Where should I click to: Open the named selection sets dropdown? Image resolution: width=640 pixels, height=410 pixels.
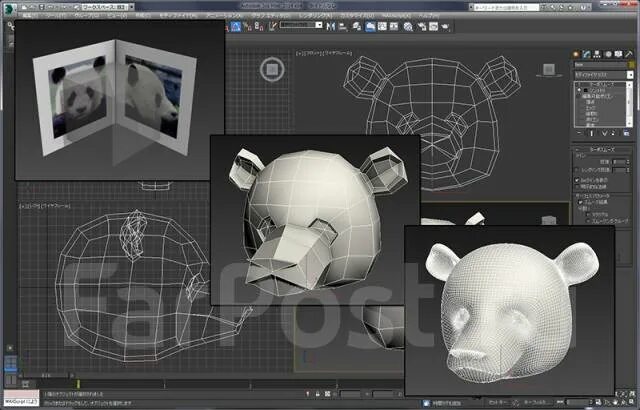[301, 25]
